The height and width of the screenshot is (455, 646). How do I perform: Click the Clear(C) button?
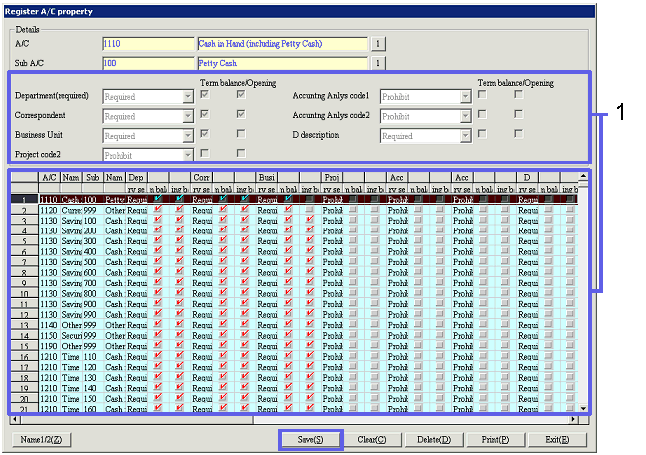[372, 440]
